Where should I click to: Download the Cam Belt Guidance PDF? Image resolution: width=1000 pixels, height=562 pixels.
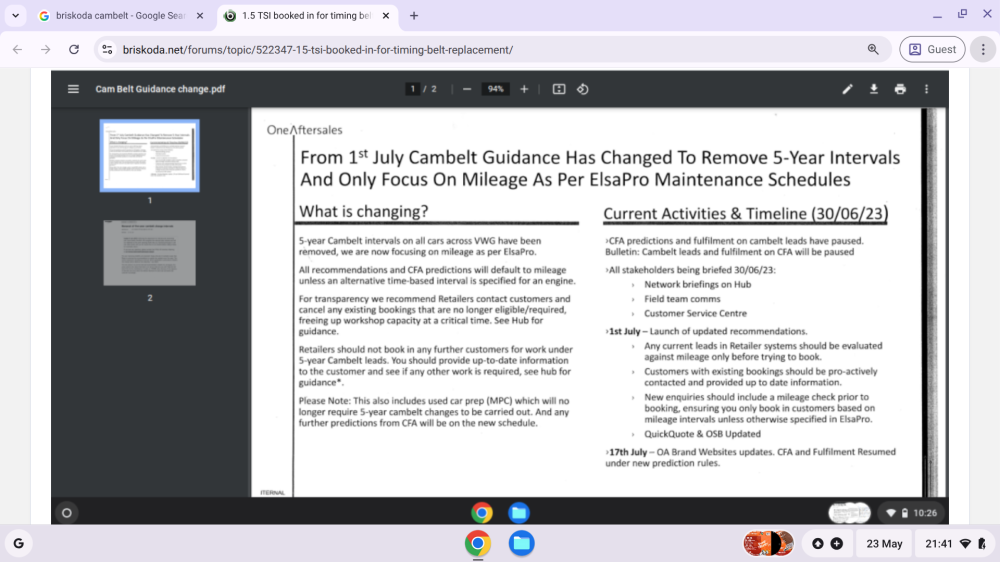click(x=874, y=89)
